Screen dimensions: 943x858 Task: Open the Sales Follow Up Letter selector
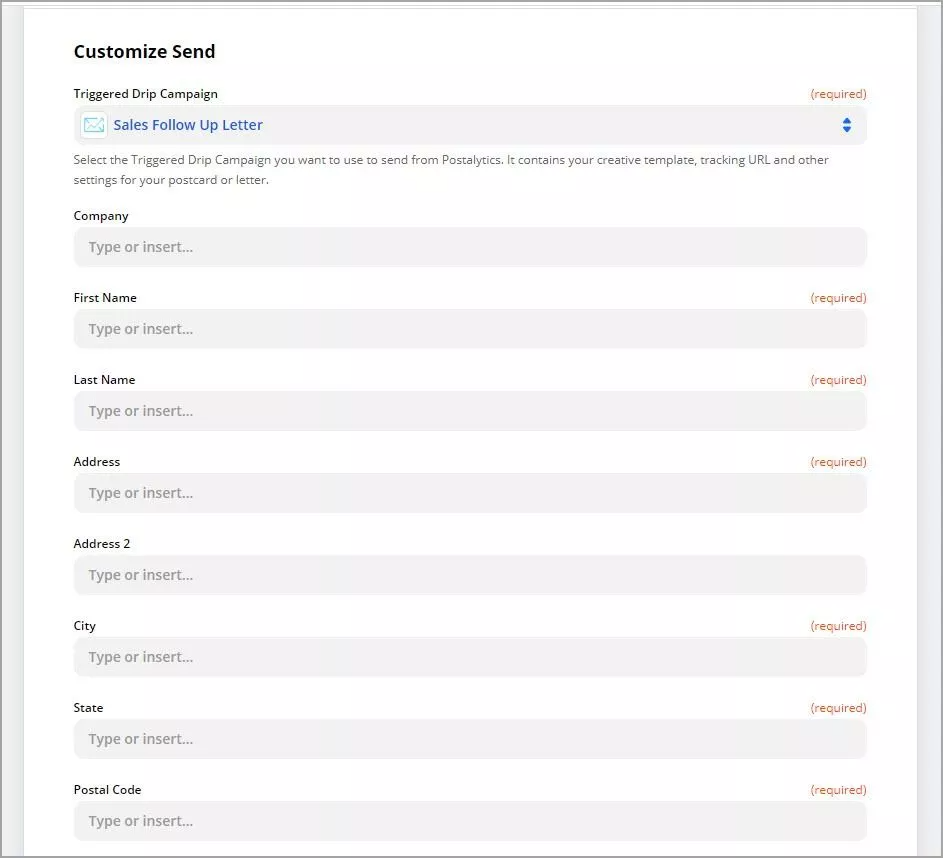tap(470, 125)
